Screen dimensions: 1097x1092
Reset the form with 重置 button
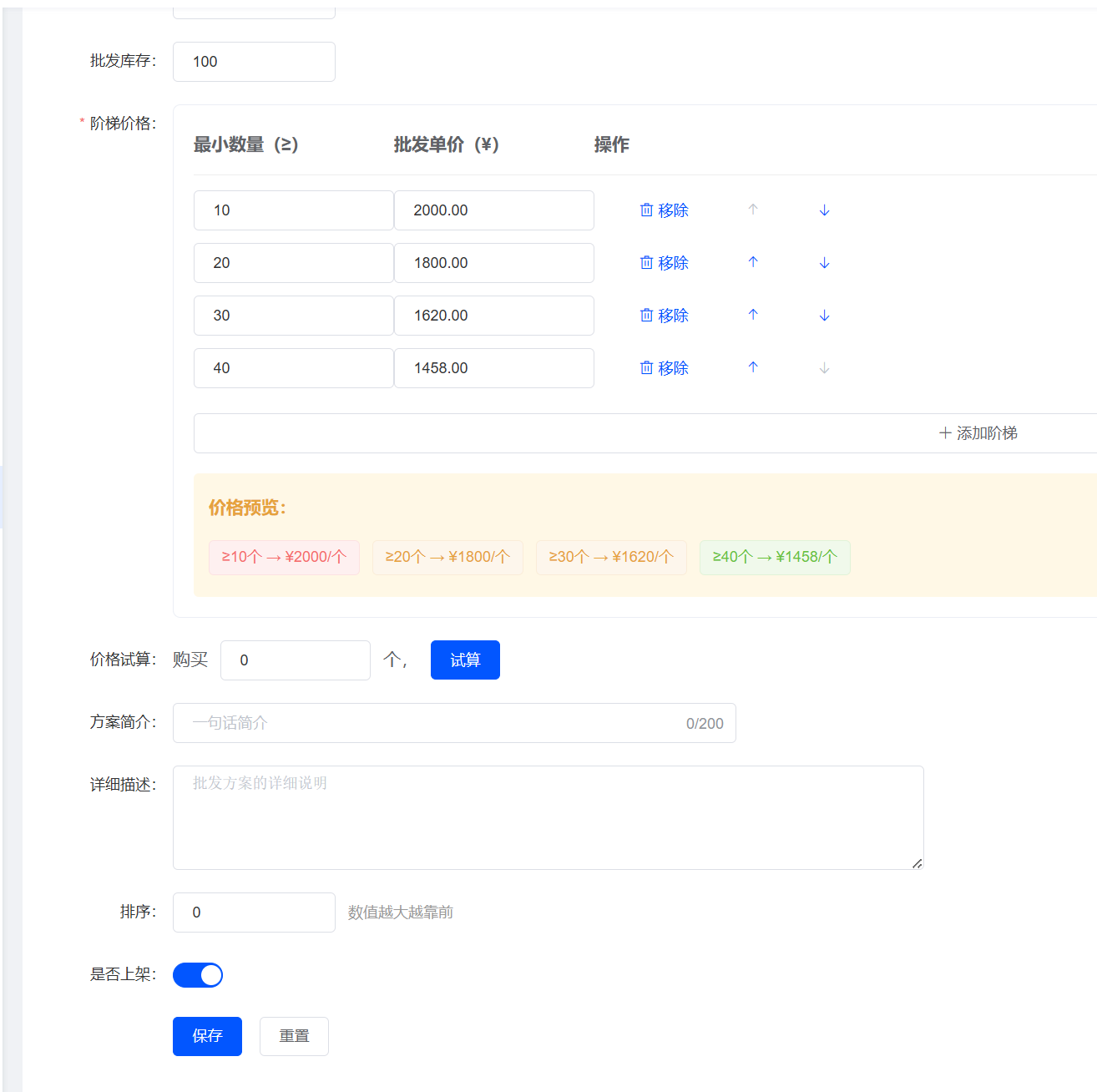pos(294,1036)
